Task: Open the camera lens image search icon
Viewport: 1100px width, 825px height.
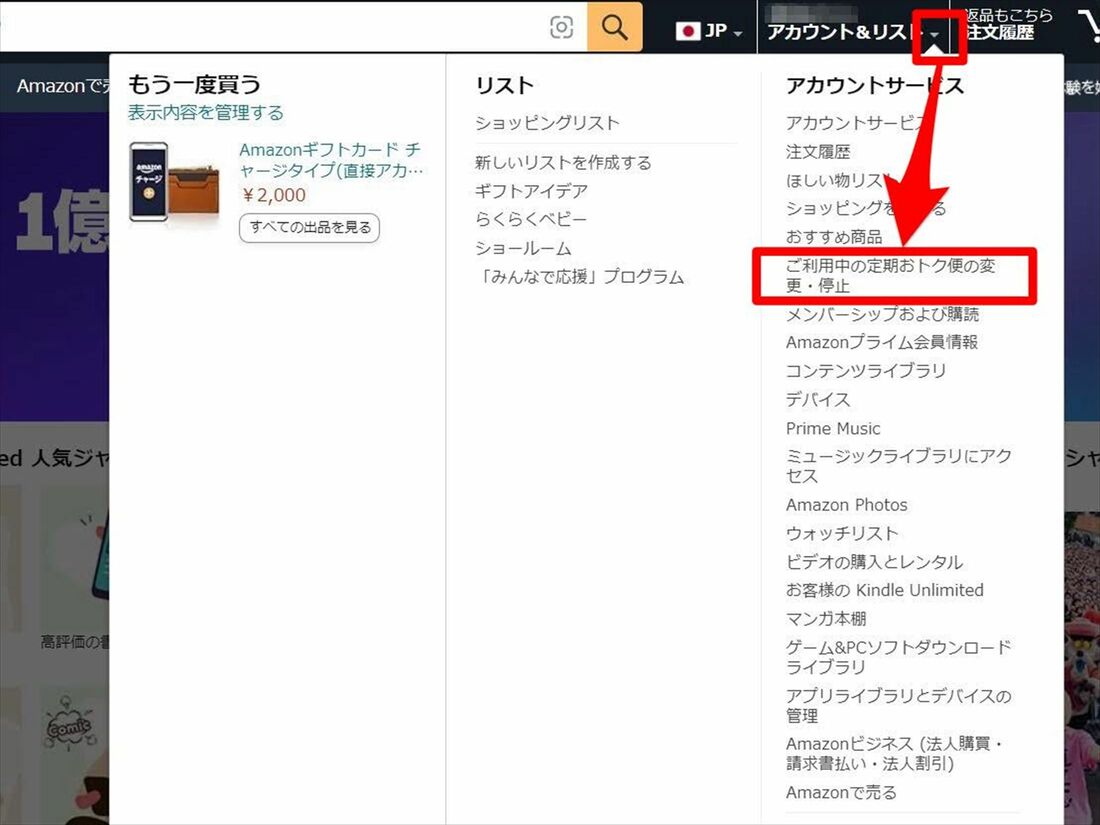Action: coord(561,27)
